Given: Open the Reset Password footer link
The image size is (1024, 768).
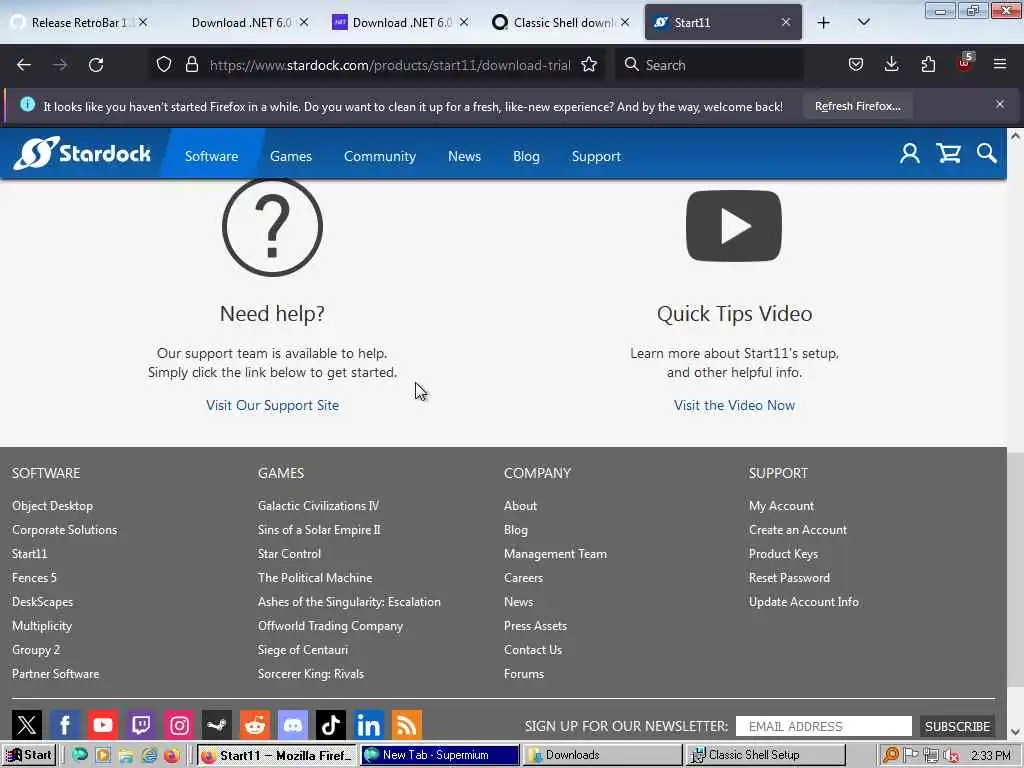Looking at the screenshot, I should coord(789,577).
